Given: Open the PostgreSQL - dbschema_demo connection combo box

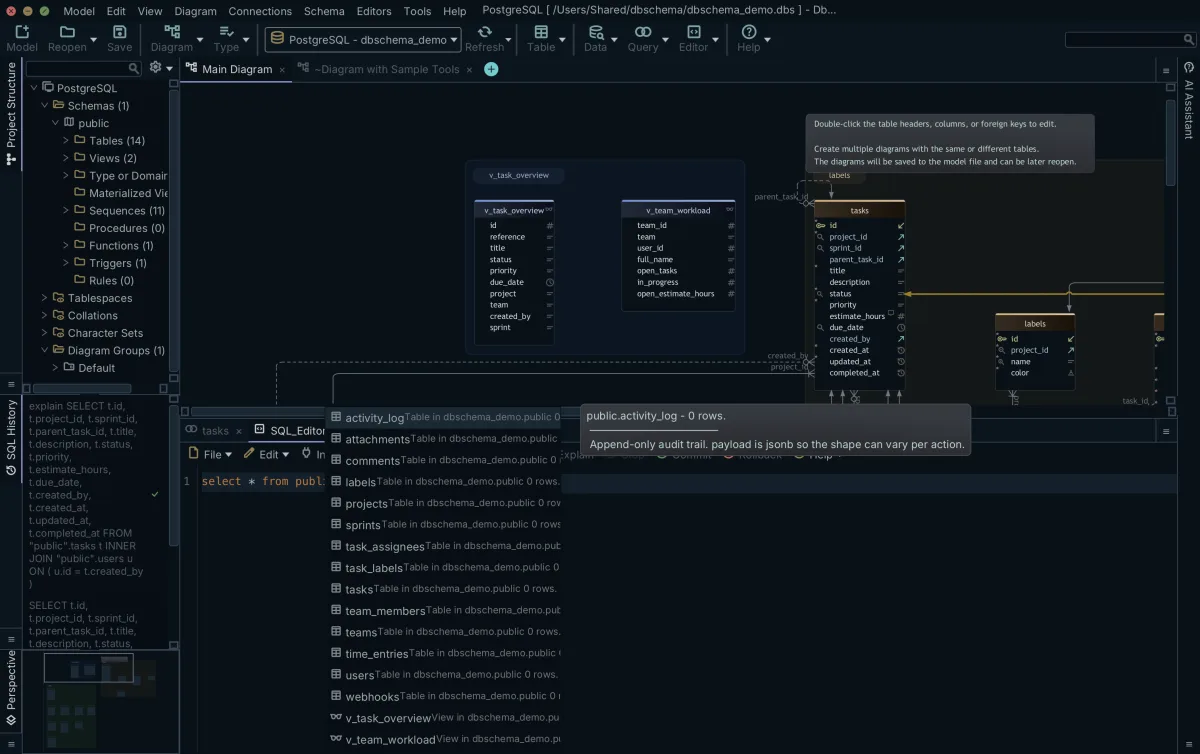Looking at the screenshot, I should point(363,39).
